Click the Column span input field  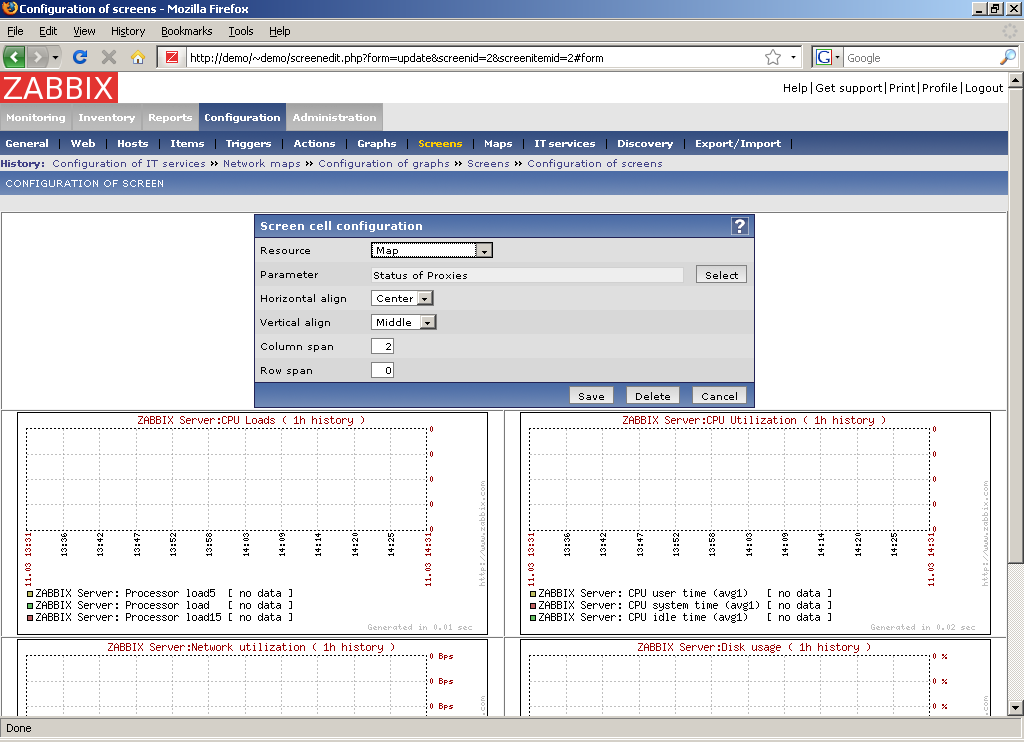[382, 346]
